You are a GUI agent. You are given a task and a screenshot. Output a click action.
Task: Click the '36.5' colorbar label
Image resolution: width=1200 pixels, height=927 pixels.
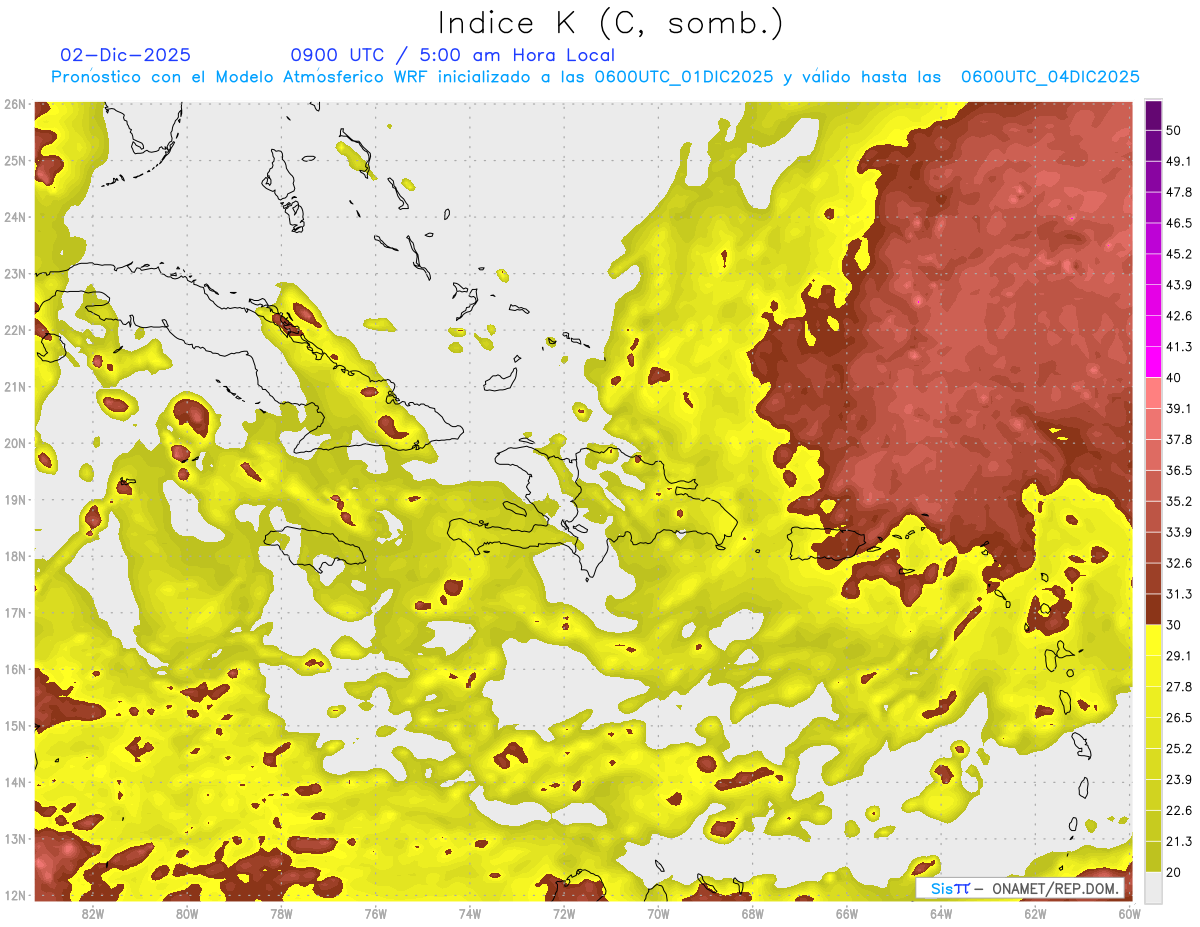click(x=1178, y=470)
